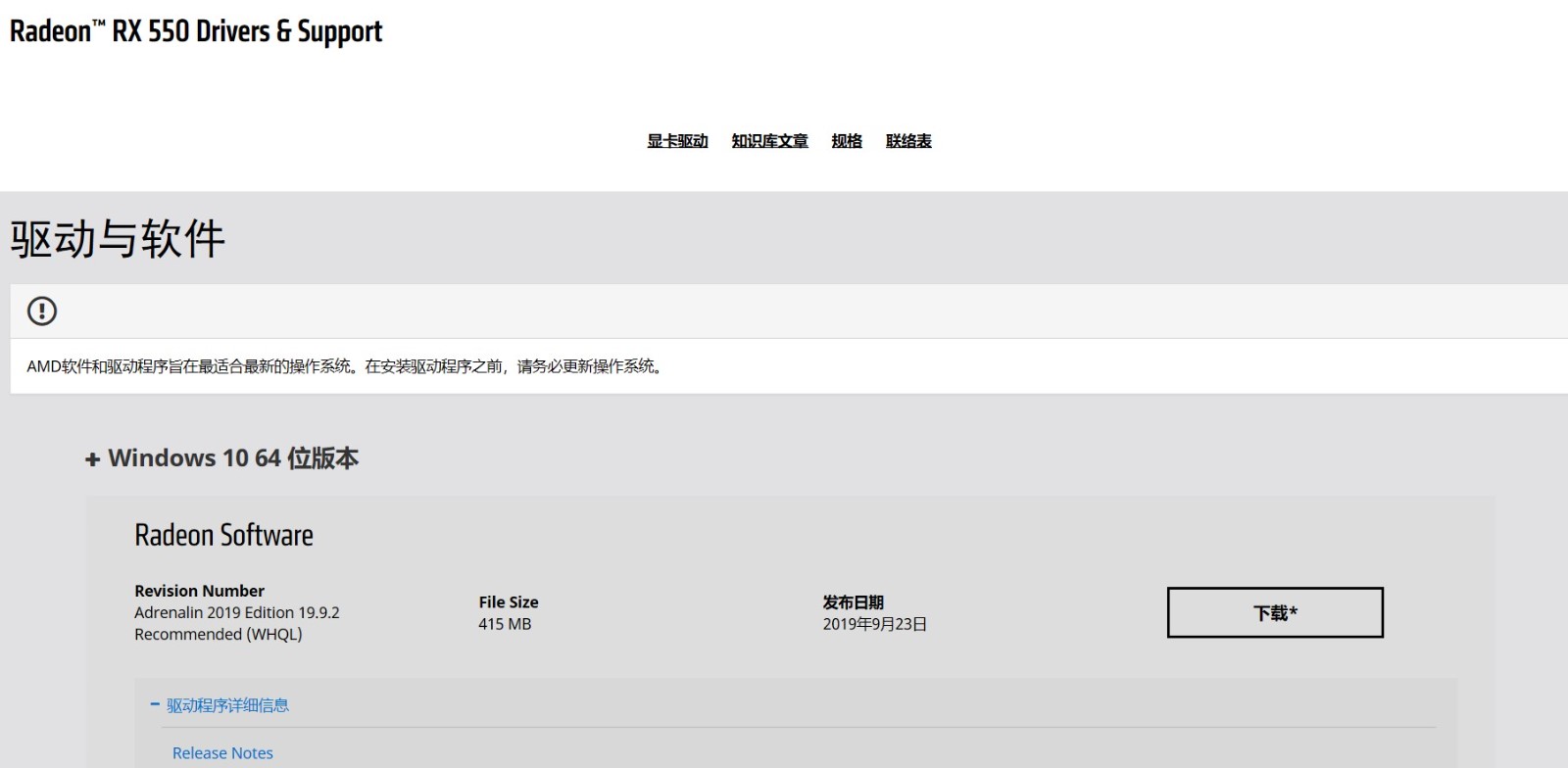Select the 驱动与软件 heading
The height and width of the screenshot is (768, 1568).
tap(118, 239)
